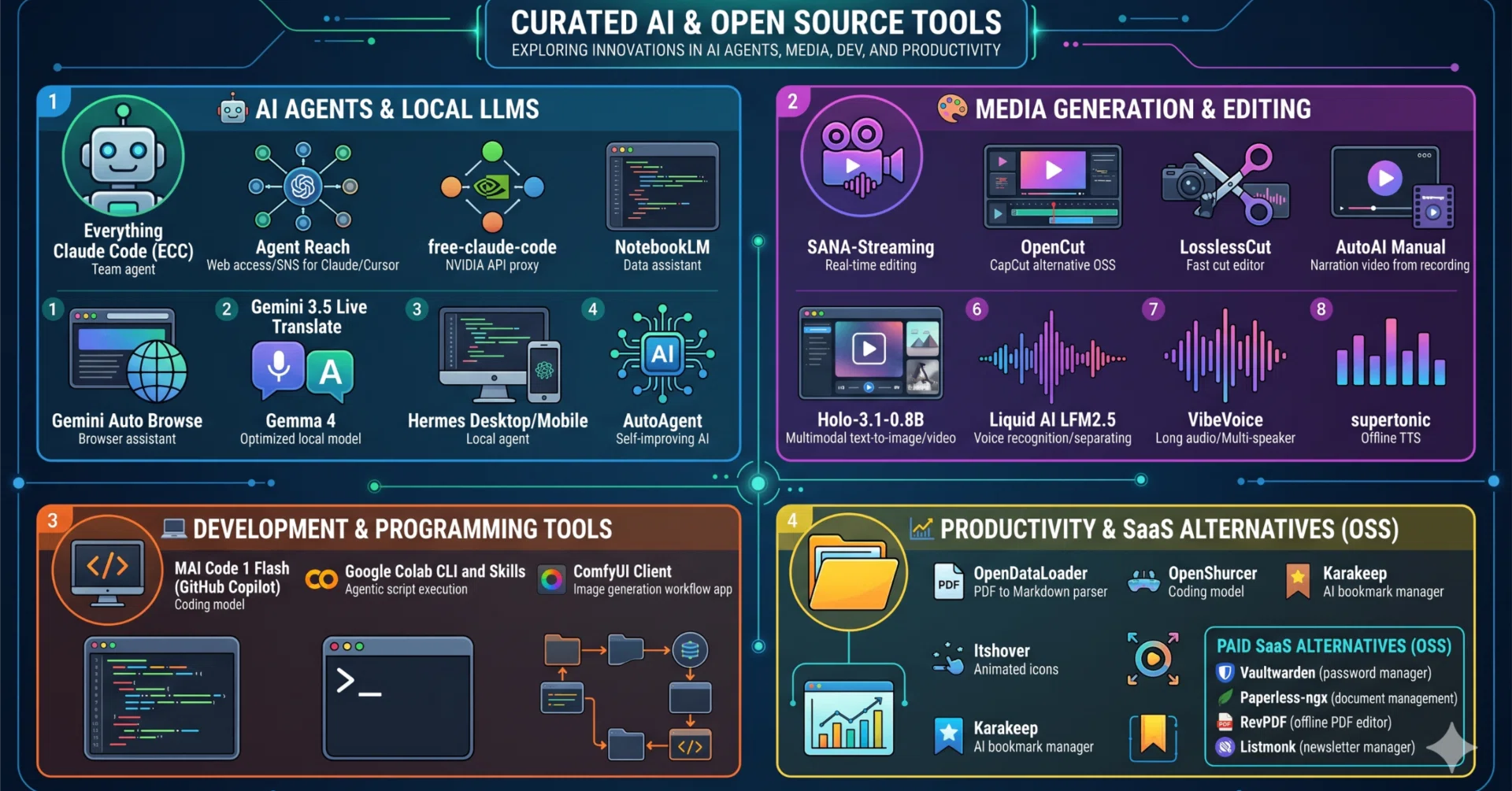Click the circular focus target icon with arrows
The image size is (1512, 791).
pos(1153,658)
